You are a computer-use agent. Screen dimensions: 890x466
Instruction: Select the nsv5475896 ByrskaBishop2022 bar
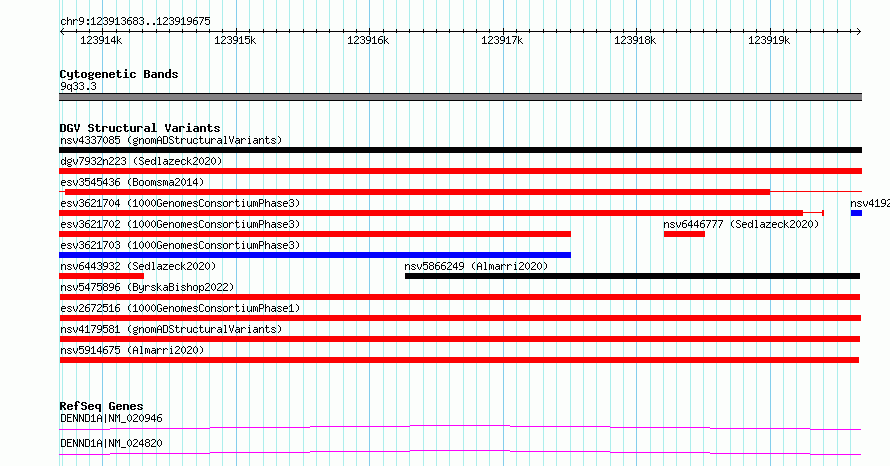click(x=460, y=297)
